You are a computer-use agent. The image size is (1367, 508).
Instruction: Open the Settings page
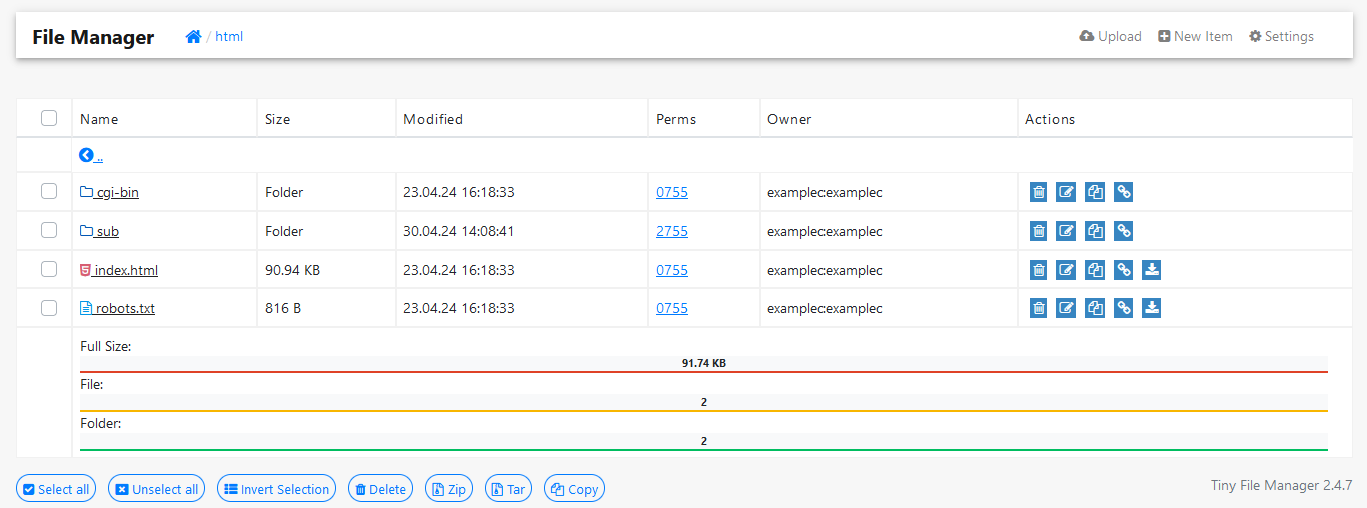(1281, 37)
